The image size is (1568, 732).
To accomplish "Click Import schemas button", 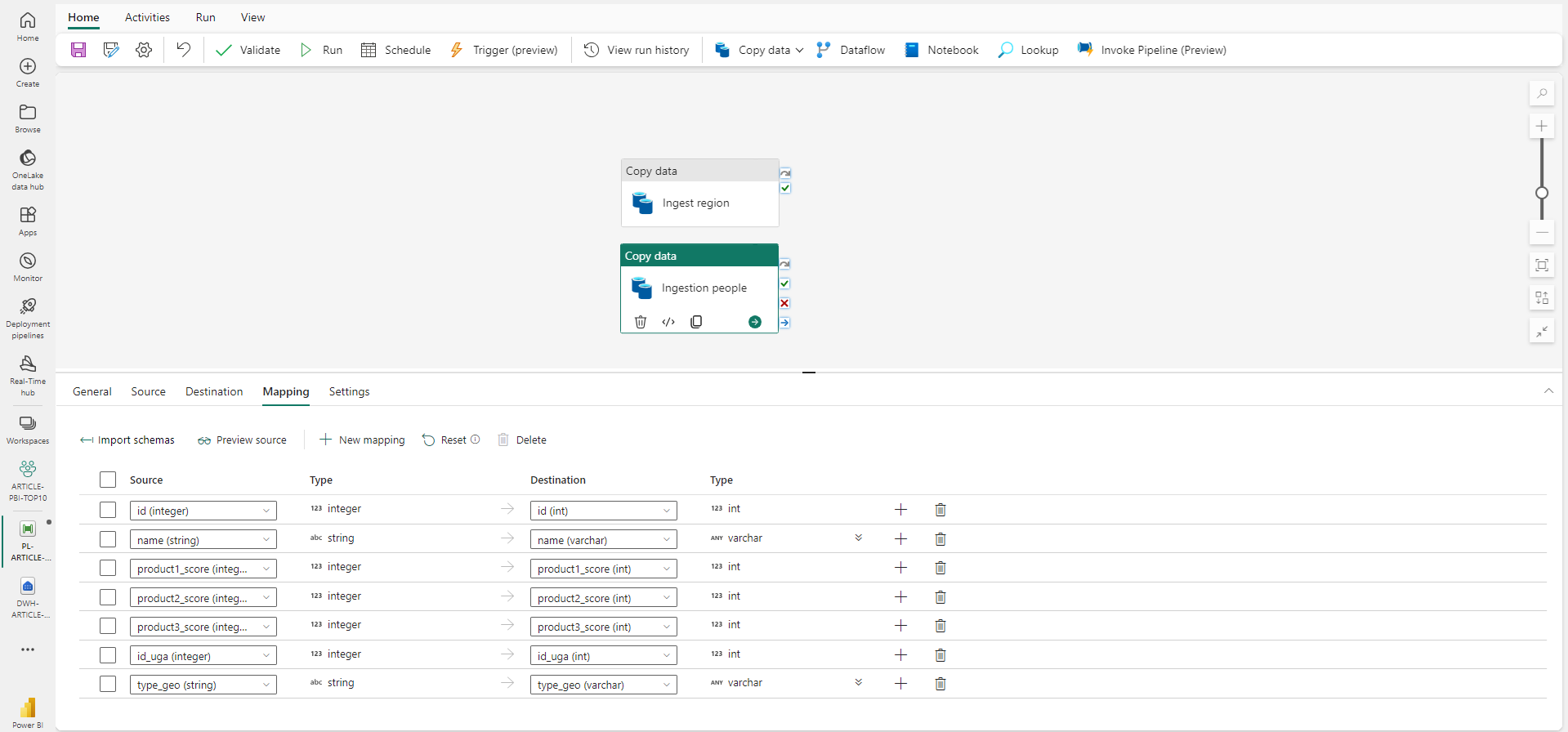I will pyautogui.click(x=127, y=440).
